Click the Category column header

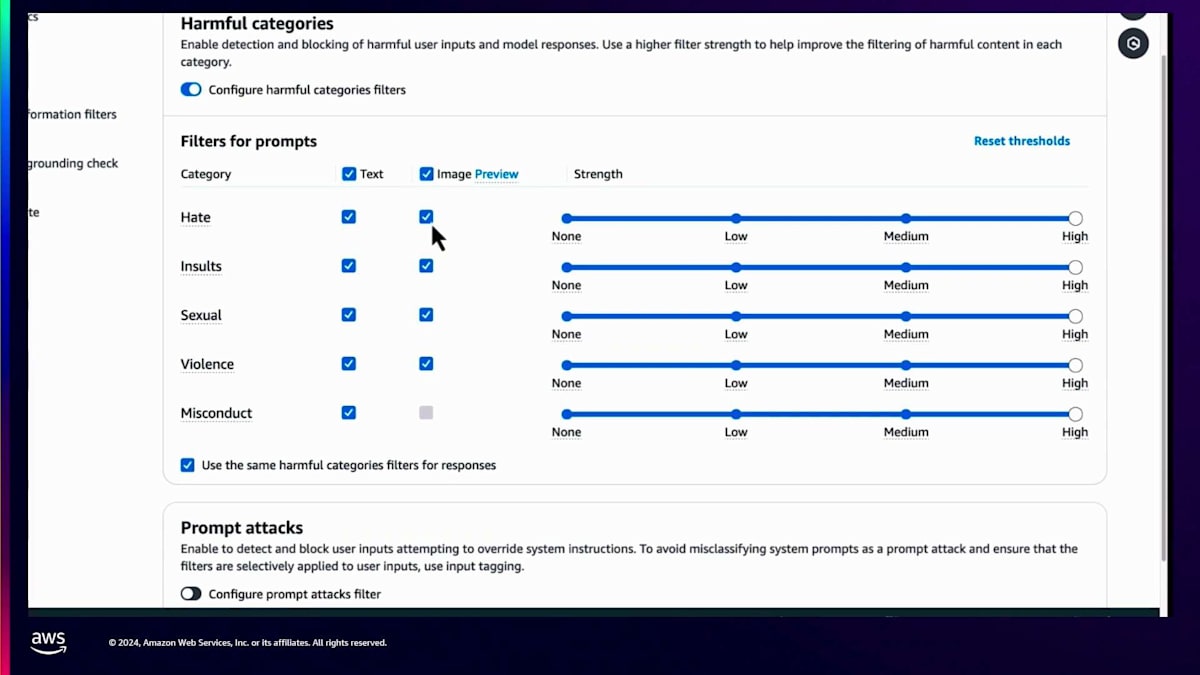[x=206, y=174]
